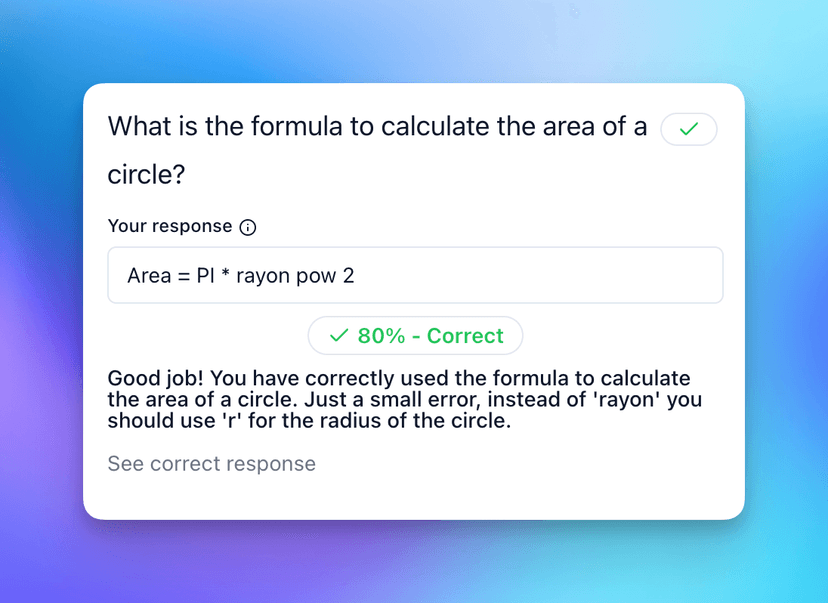The height and width of the screenshot is (603, 828).
Task: Click the green checkmark badge beside the question
Action: [688, 130]
